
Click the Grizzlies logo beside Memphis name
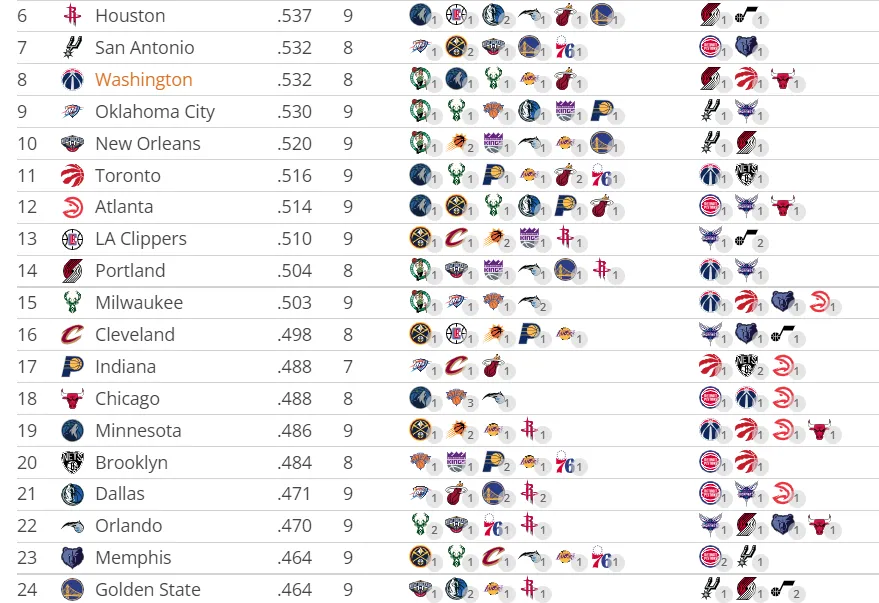[72, 558]
